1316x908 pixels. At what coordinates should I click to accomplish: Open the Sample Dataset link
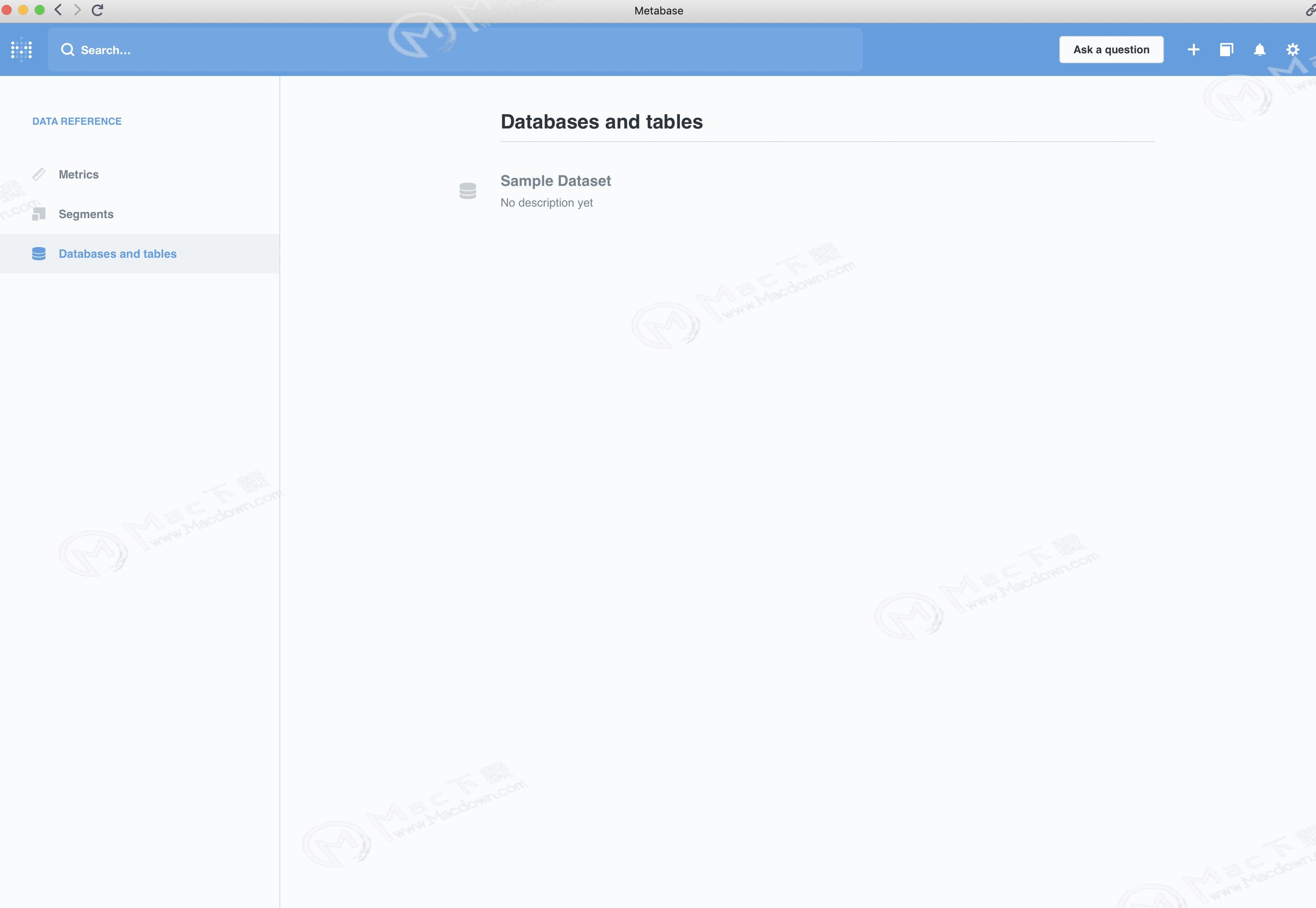click(x=555, y=181)
